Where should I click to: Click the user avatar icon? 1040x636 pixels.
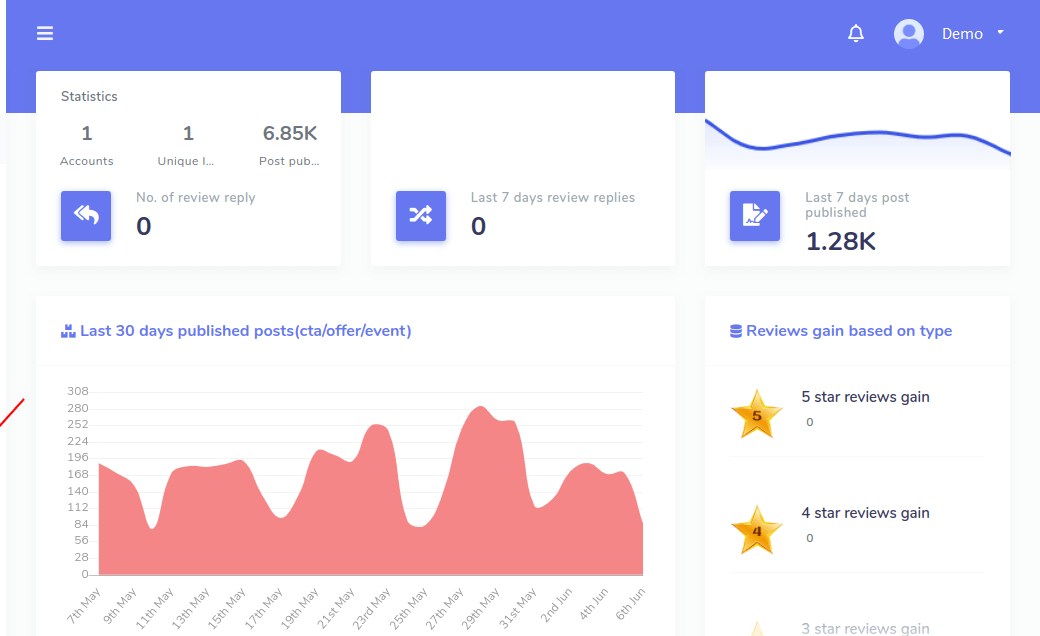[x=908, y=34]
